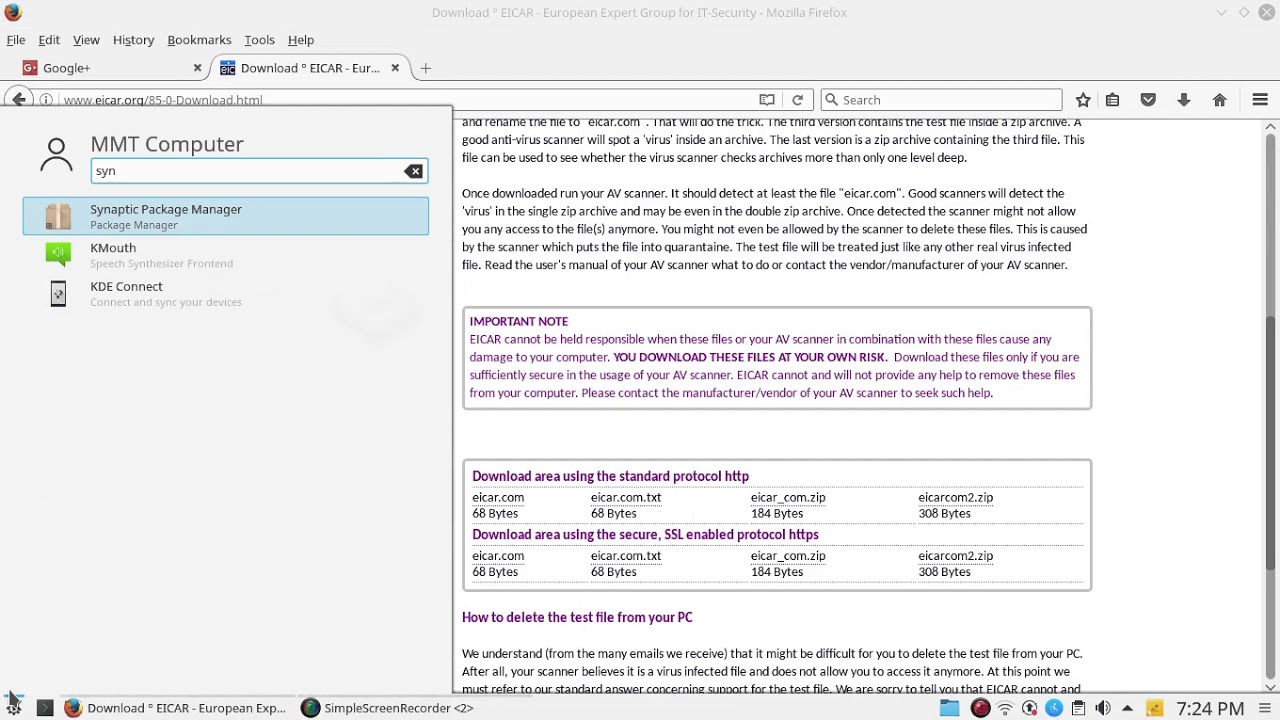Download eicar_com.zip via standard http
Viewport: 1280px width, 720px height.
tap(788, 497)
